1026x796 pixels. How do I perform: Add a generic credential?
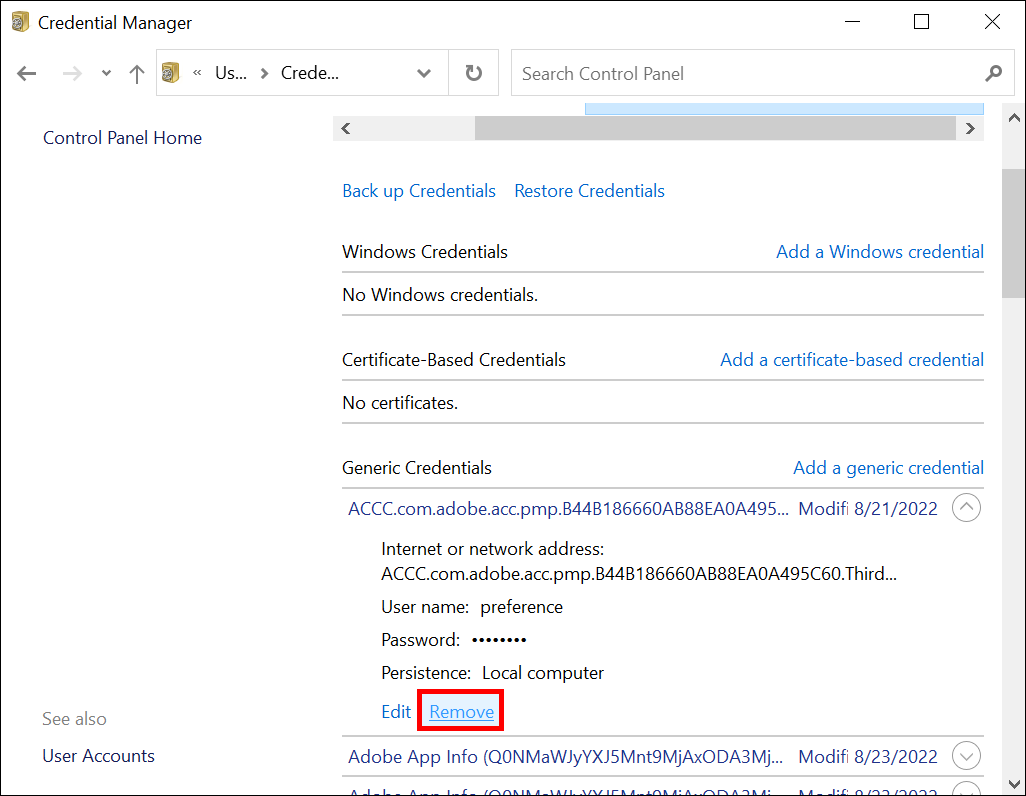pos(889,468)
